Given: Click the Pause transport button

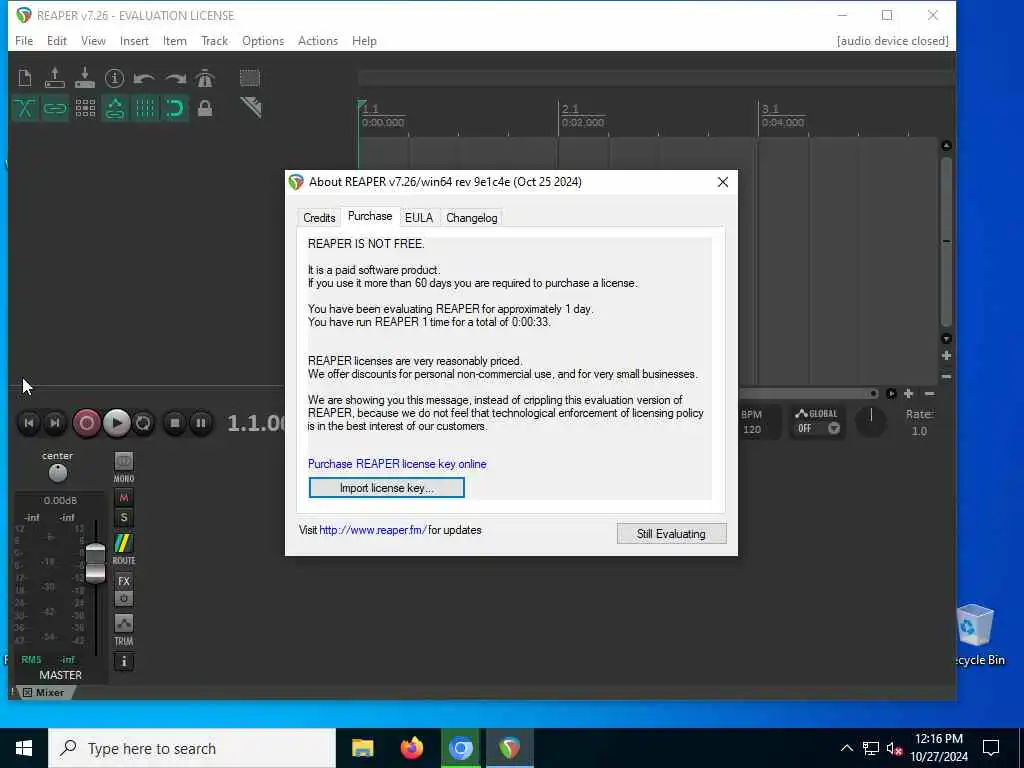Looking at the screenshot, I should coord(200,423).
